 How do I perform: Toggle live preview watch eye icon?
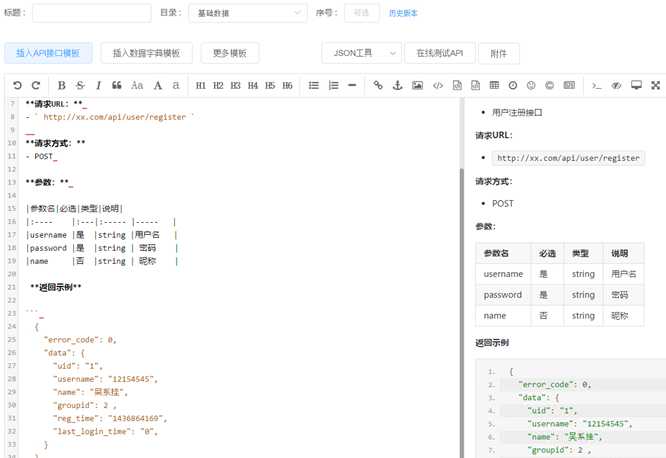(x=616, y=85)
